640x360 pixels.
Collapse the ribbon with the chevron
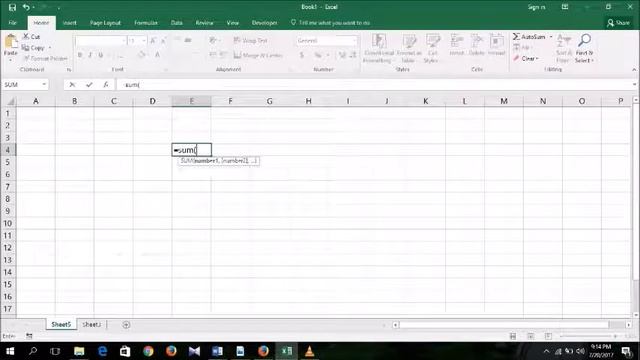click(x=634, y=70)
